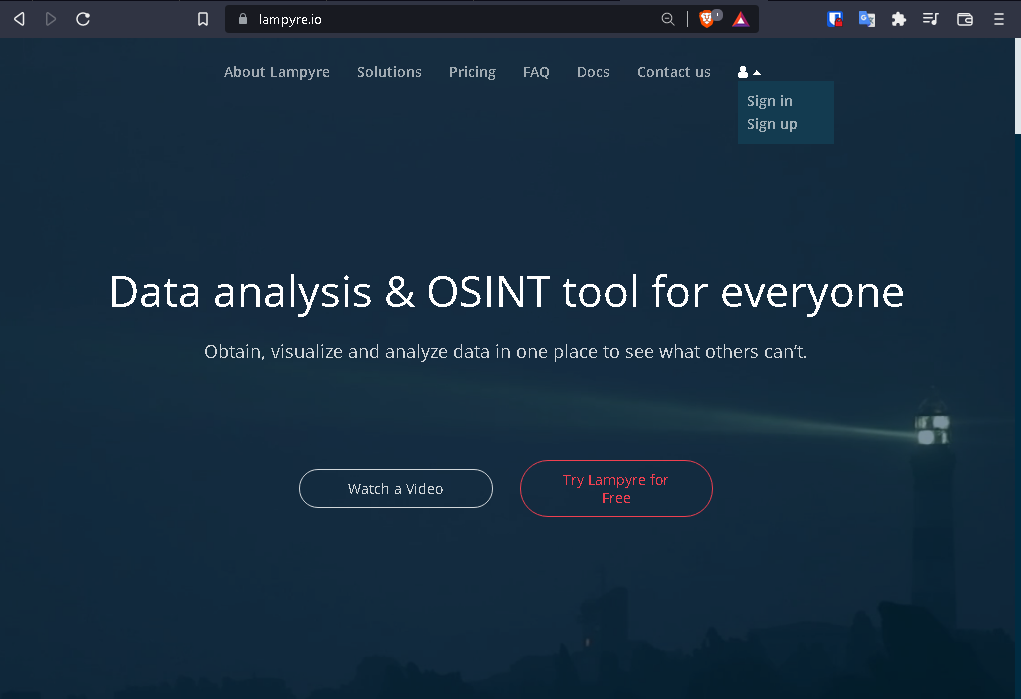This screenshot has width=1021, height=699.
Task: Reload the lampyre.io page
Action: pyautogui.click(x=83, y=19)
